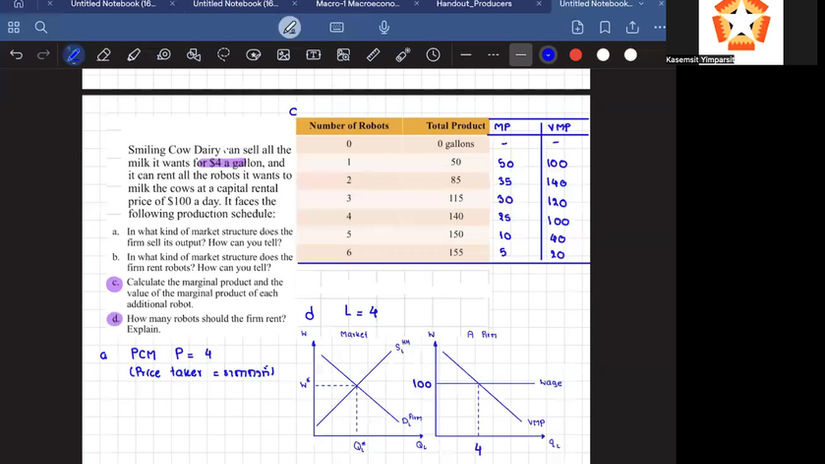Open the page thumbnails grid view
Viewport: 825px width, 464px height.
coord(14,27)
